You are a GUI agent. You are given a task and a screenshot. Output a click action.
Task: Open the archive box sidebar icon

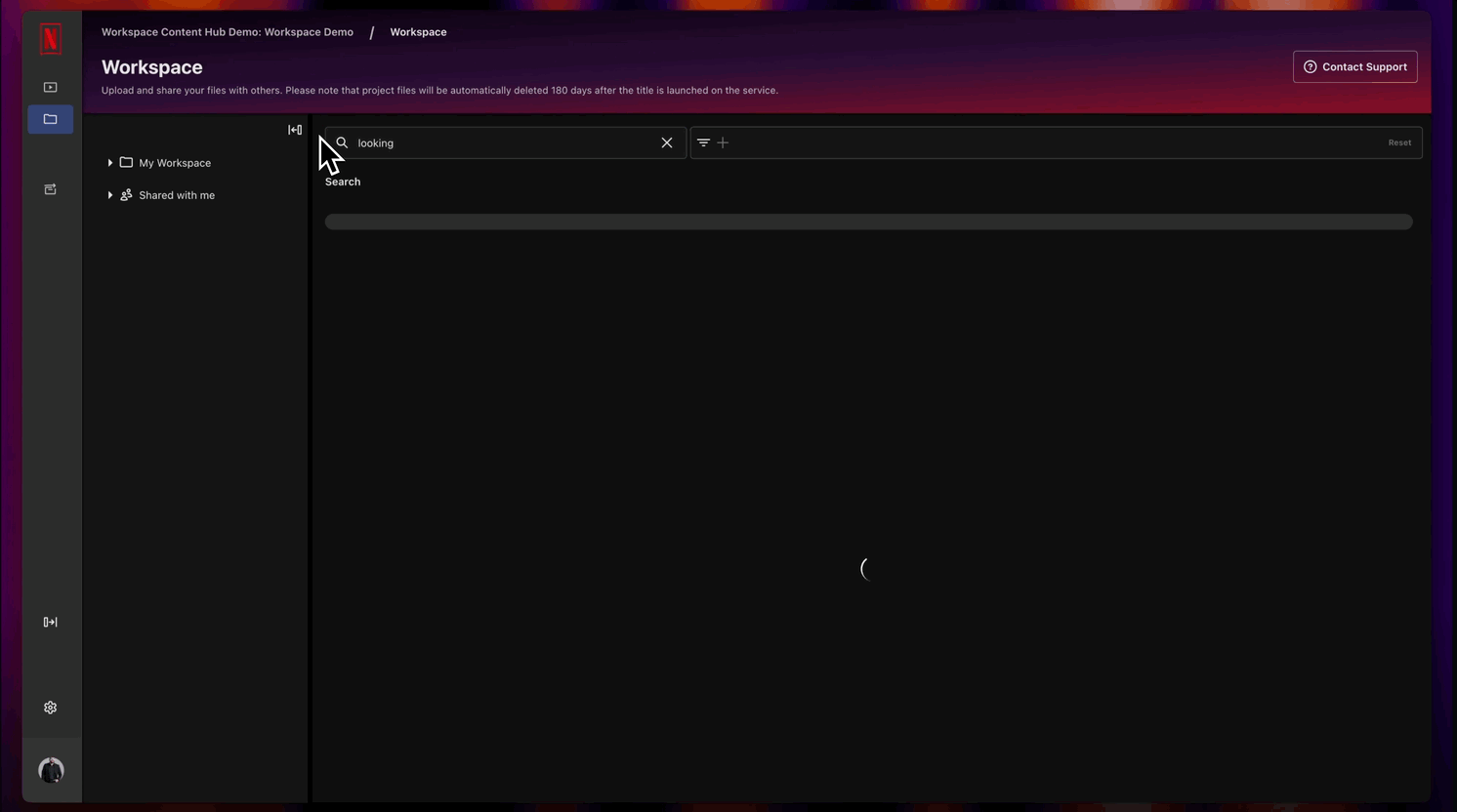[51, 189]
